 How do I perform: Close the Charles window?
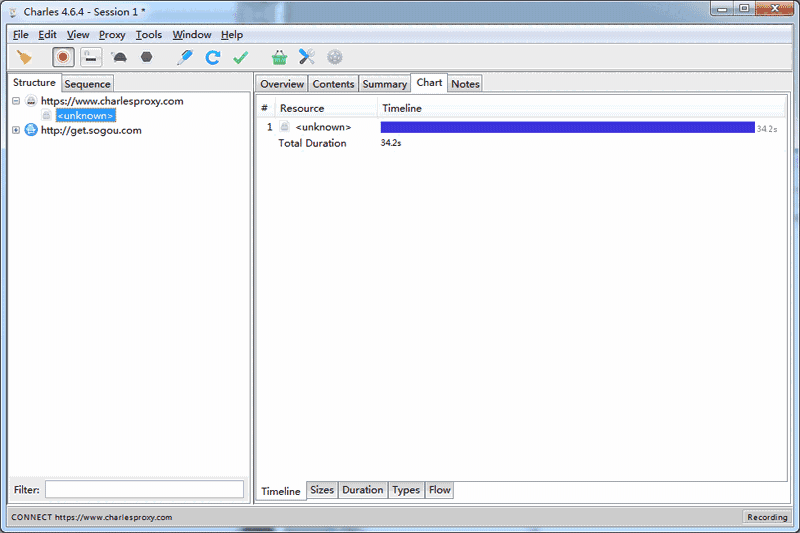pos(774,9)
